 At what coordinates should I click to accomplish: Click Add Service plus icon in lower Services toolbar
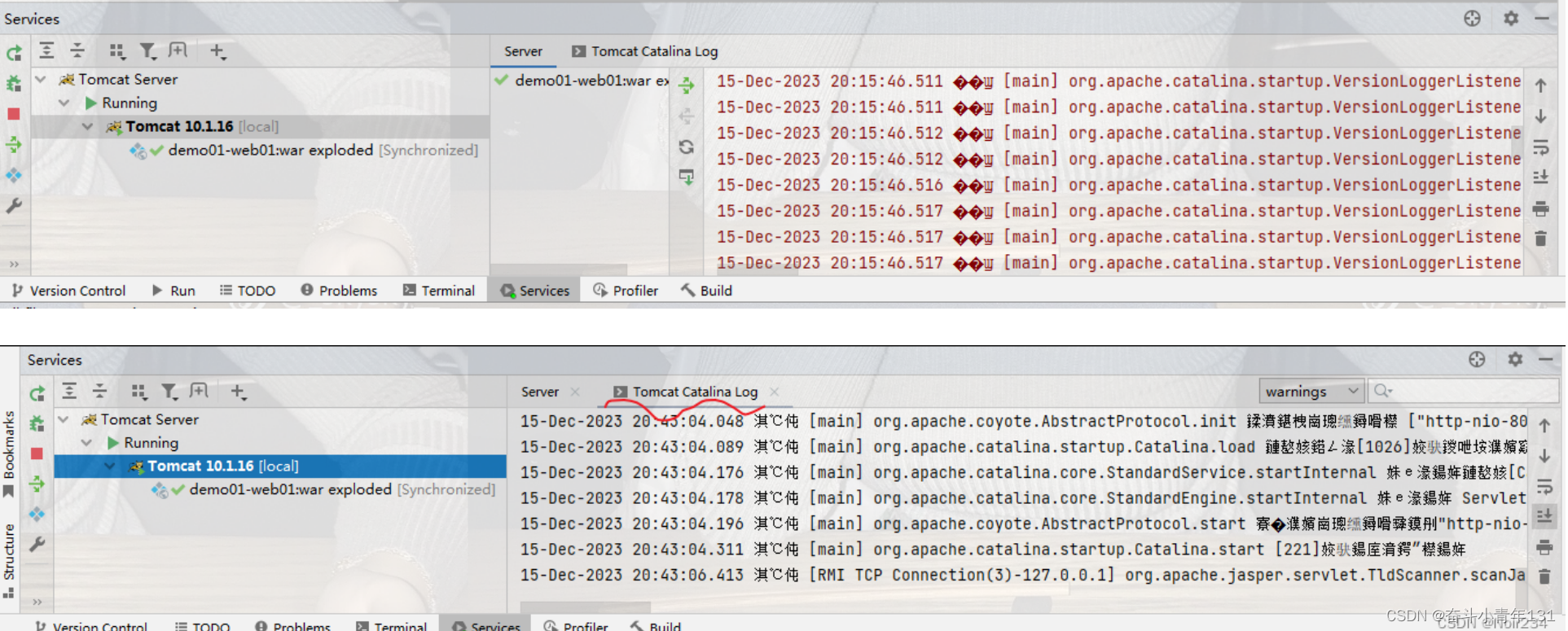coord(238,392)
